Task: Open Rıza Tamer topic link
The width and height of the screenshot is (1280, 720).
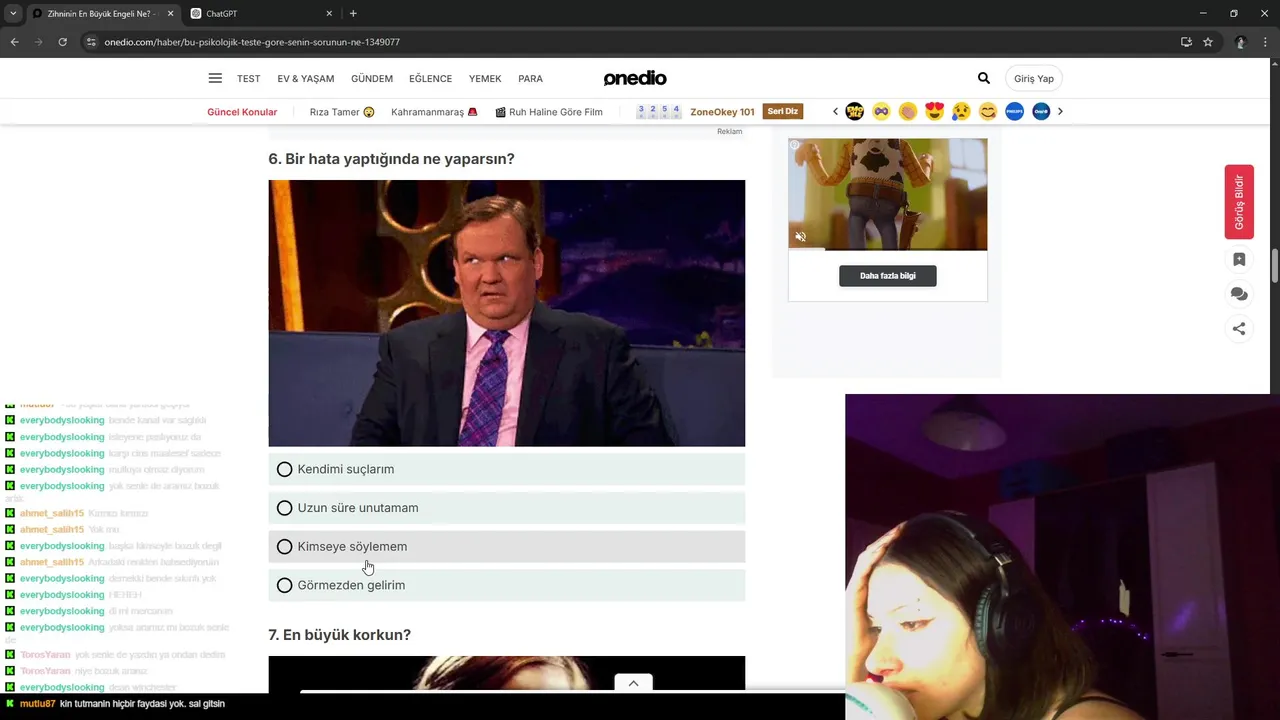Action: (342, 112)
